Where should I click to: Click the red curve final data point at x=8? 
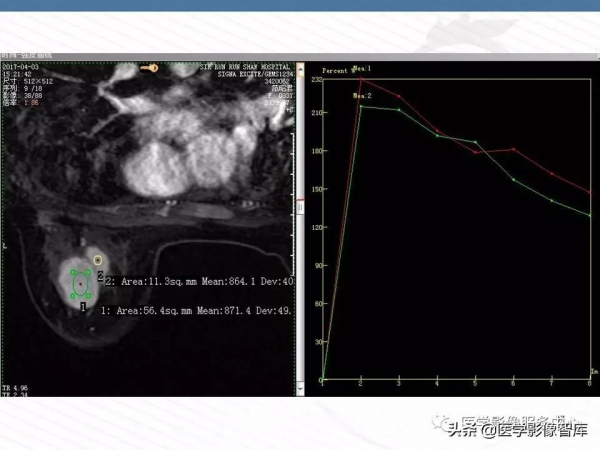[x=590, y=192]
